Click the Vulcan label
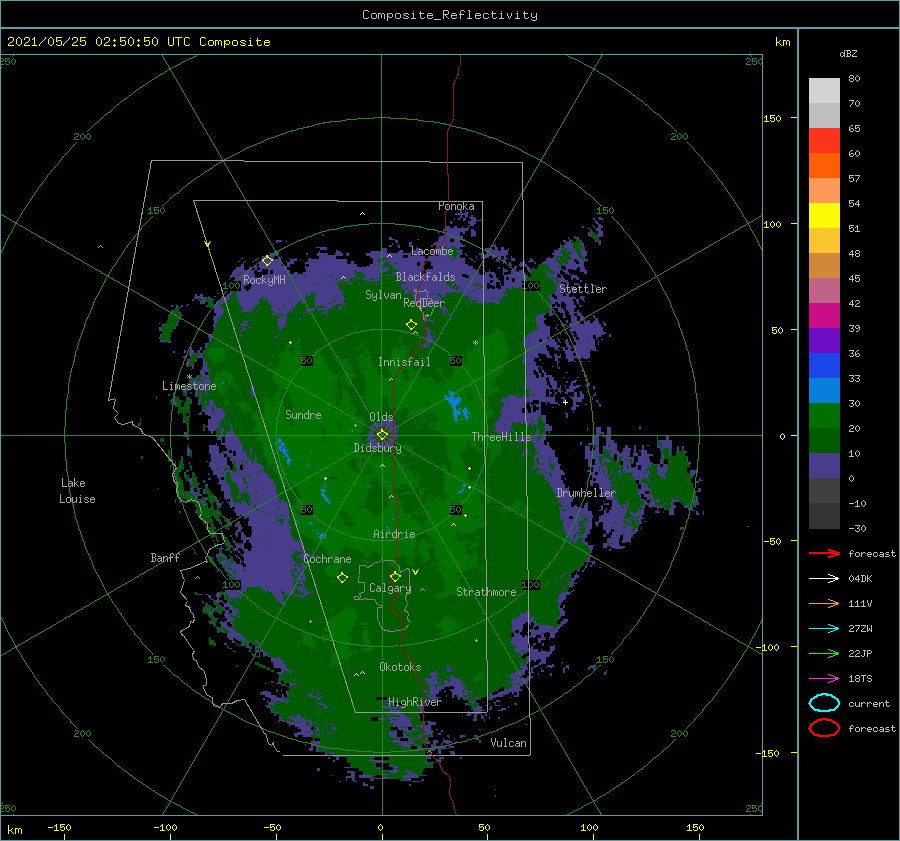This screenshot has width=900, height=841. [509, 743]
